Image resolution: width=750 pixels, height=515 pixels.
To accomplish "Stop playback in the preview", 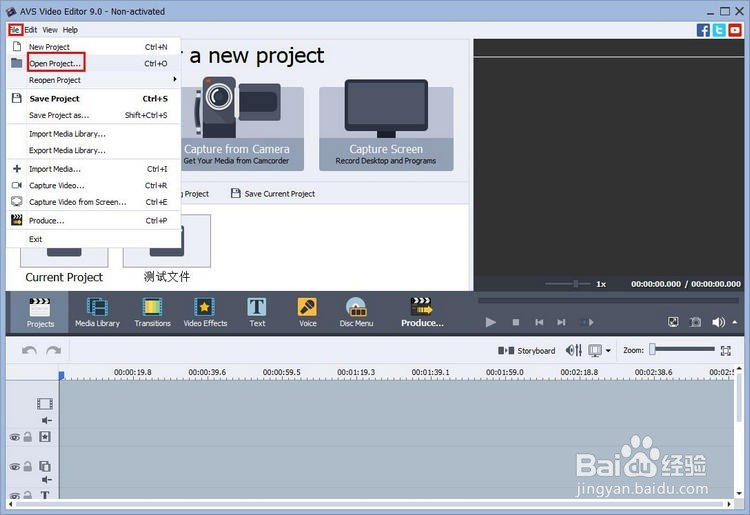I will 516,322.
